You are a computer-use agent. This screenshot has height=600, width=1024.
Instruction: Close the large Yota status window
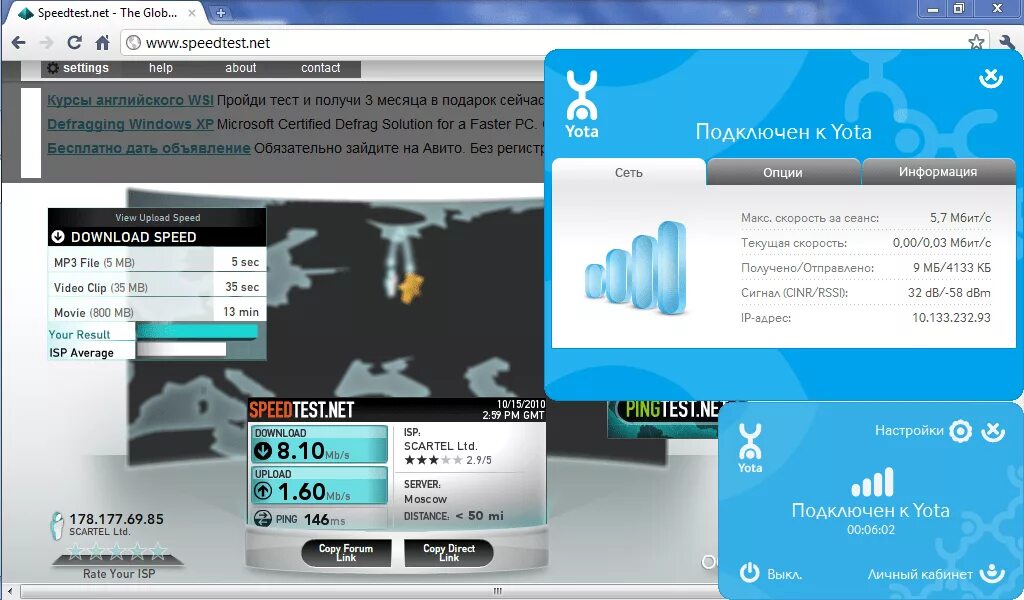coord(991,78)
